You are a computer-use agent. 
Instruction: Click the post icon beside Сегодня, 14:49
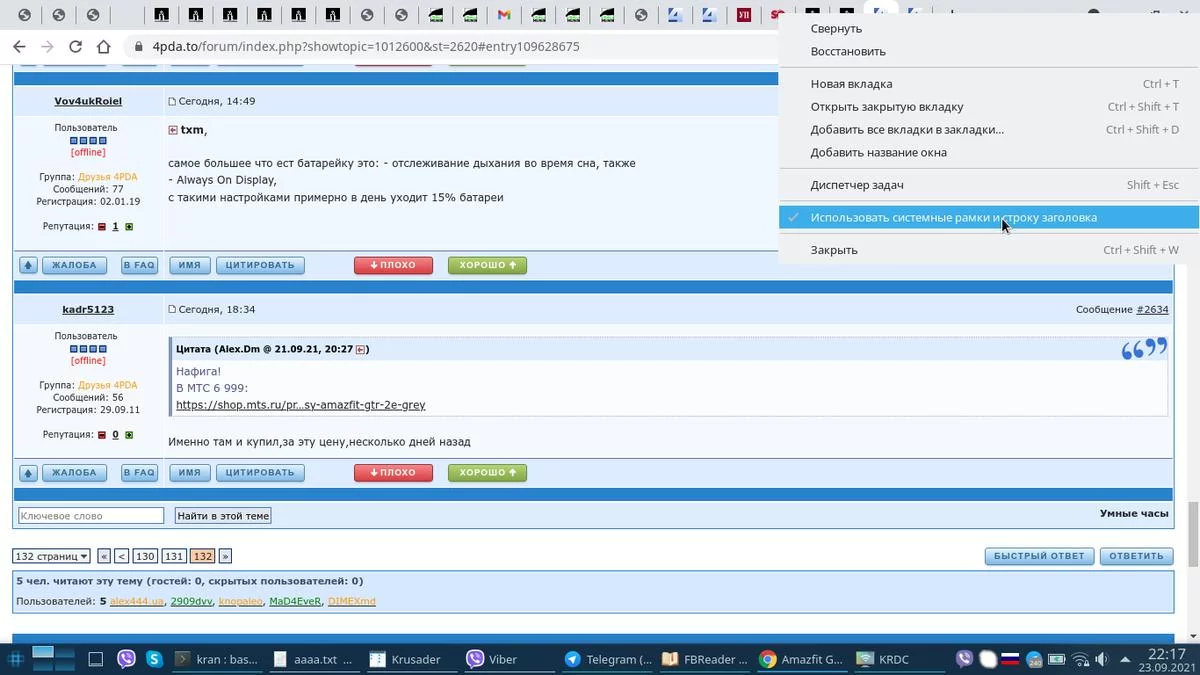point(172,102)
